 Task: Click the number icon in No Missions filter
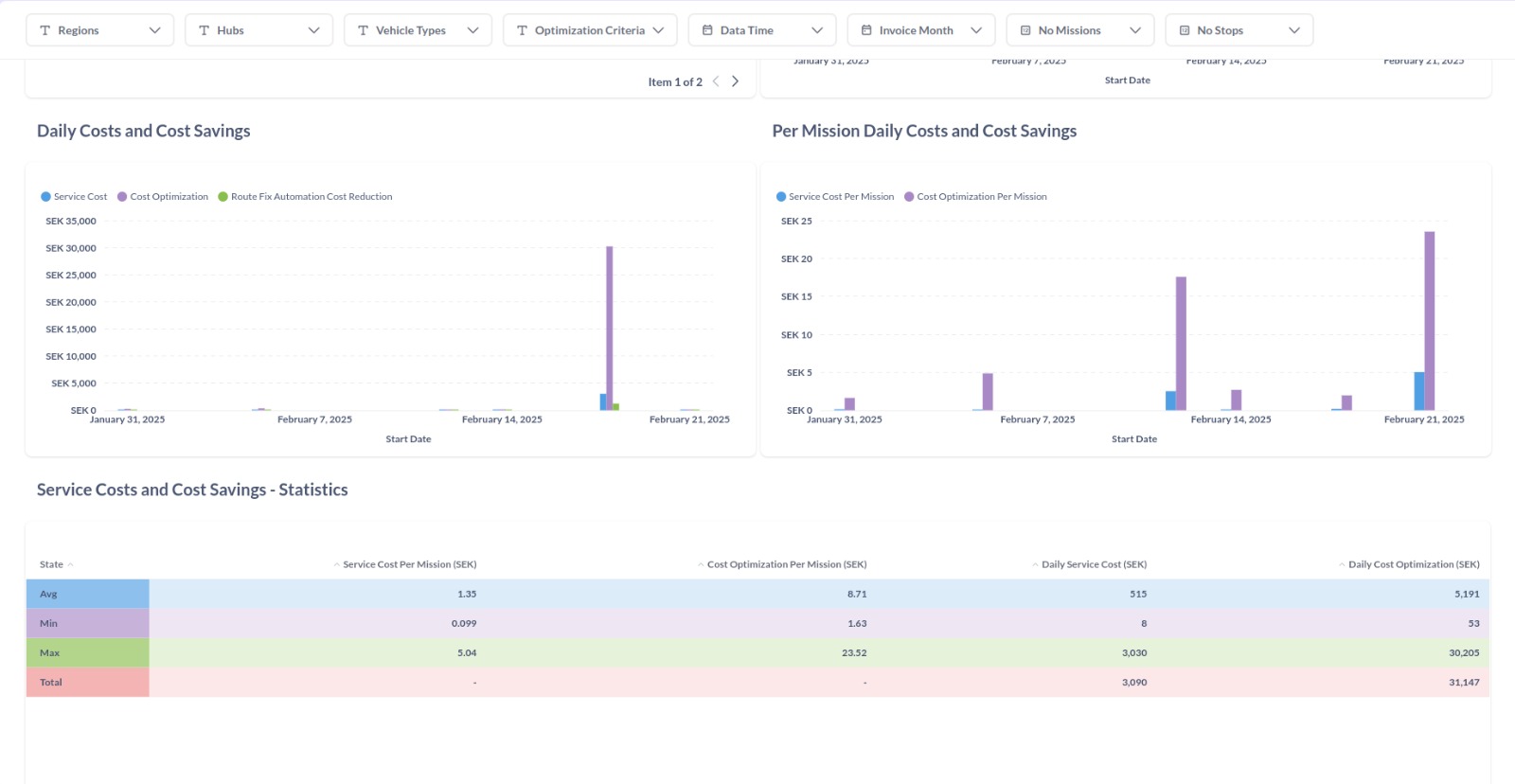[x=1025, y=30]
